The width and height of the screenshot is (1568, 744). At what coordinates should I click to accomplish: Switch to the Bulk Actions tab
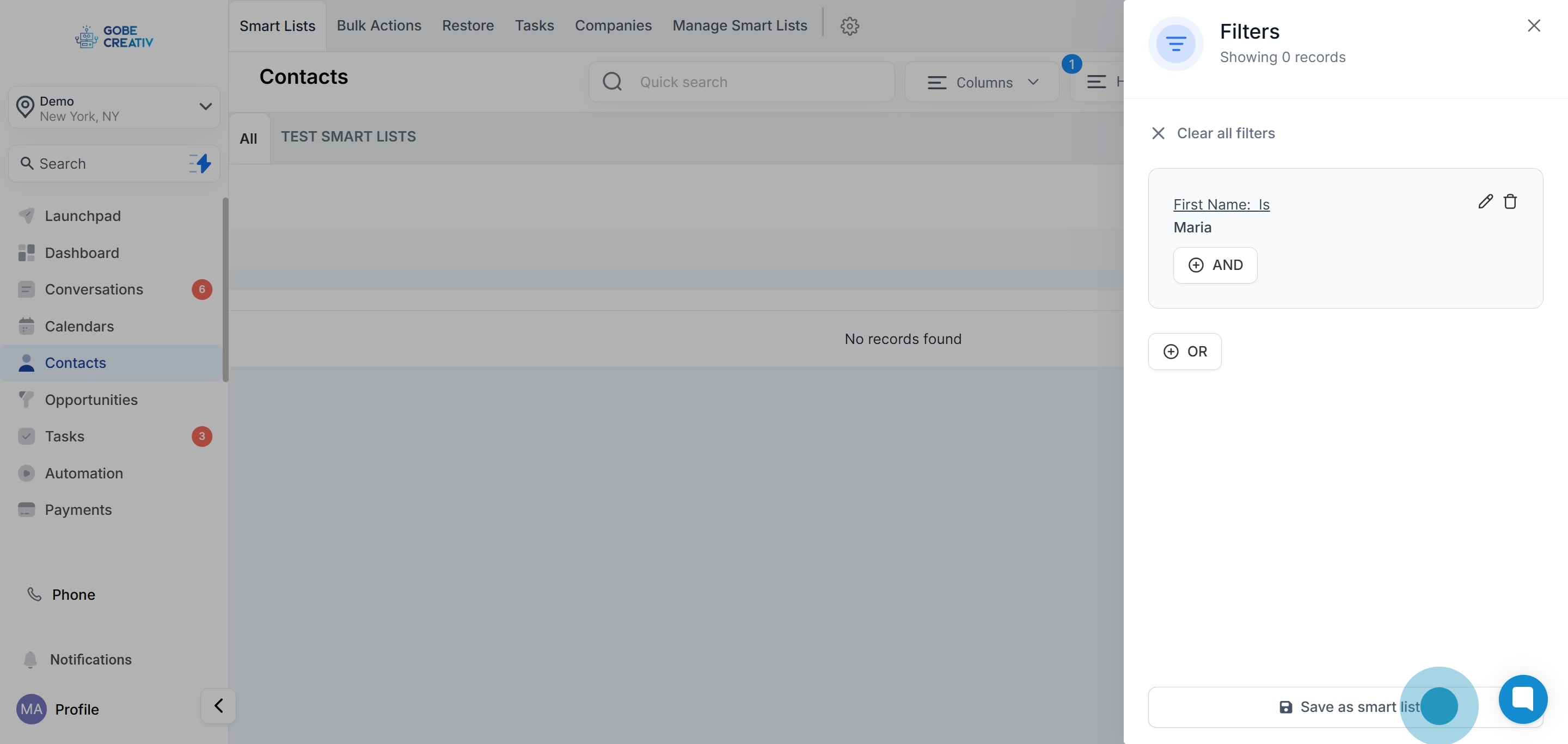(x=378, y=26)
